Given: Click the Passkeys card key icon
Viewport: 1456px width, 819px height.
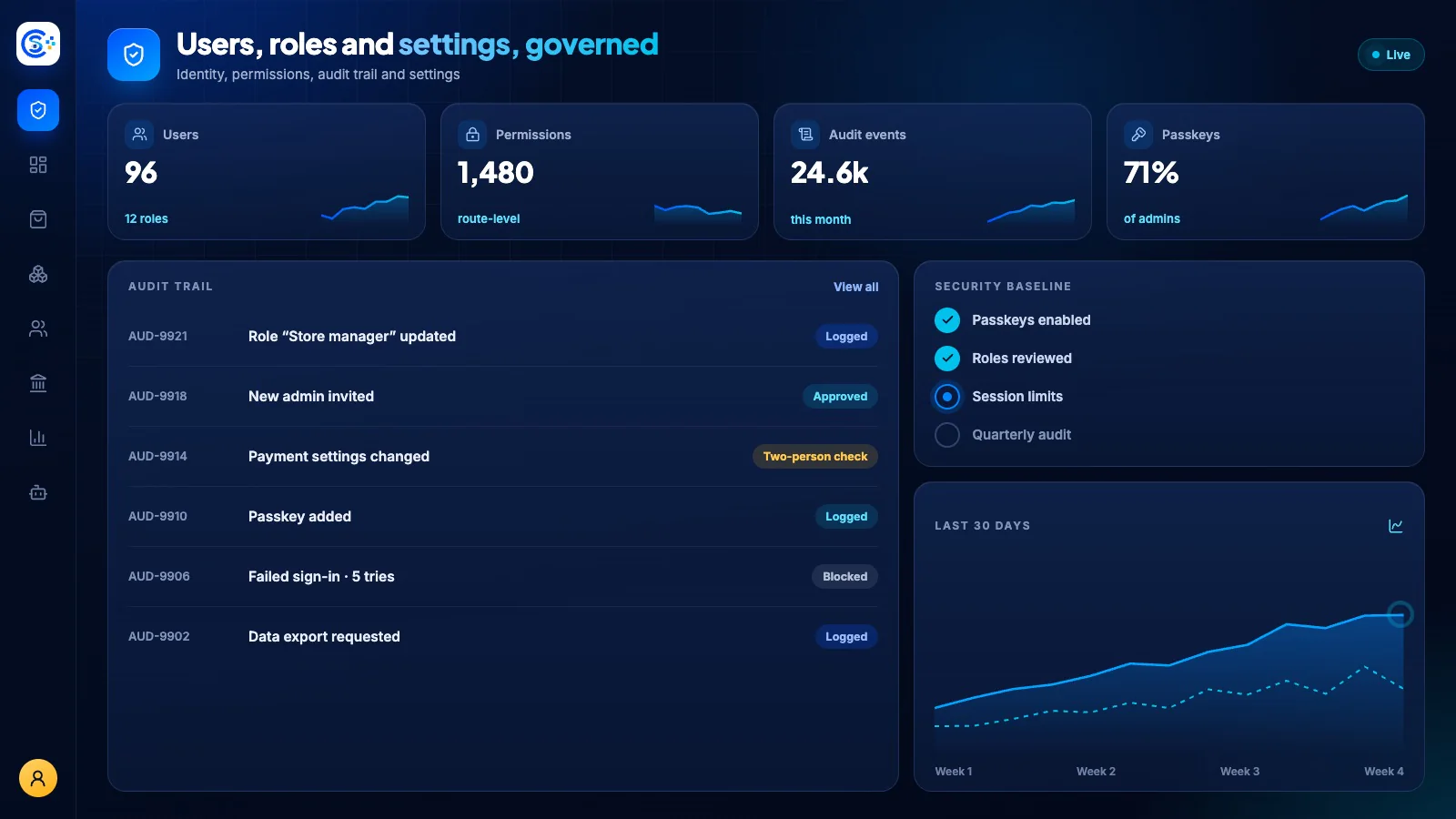Looking at the screenshot, I should click(1138, 135).
